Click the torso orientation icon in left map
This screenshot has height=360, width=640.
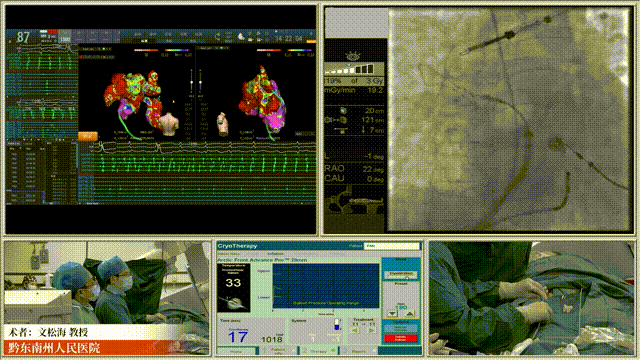[x=169, y=124]
